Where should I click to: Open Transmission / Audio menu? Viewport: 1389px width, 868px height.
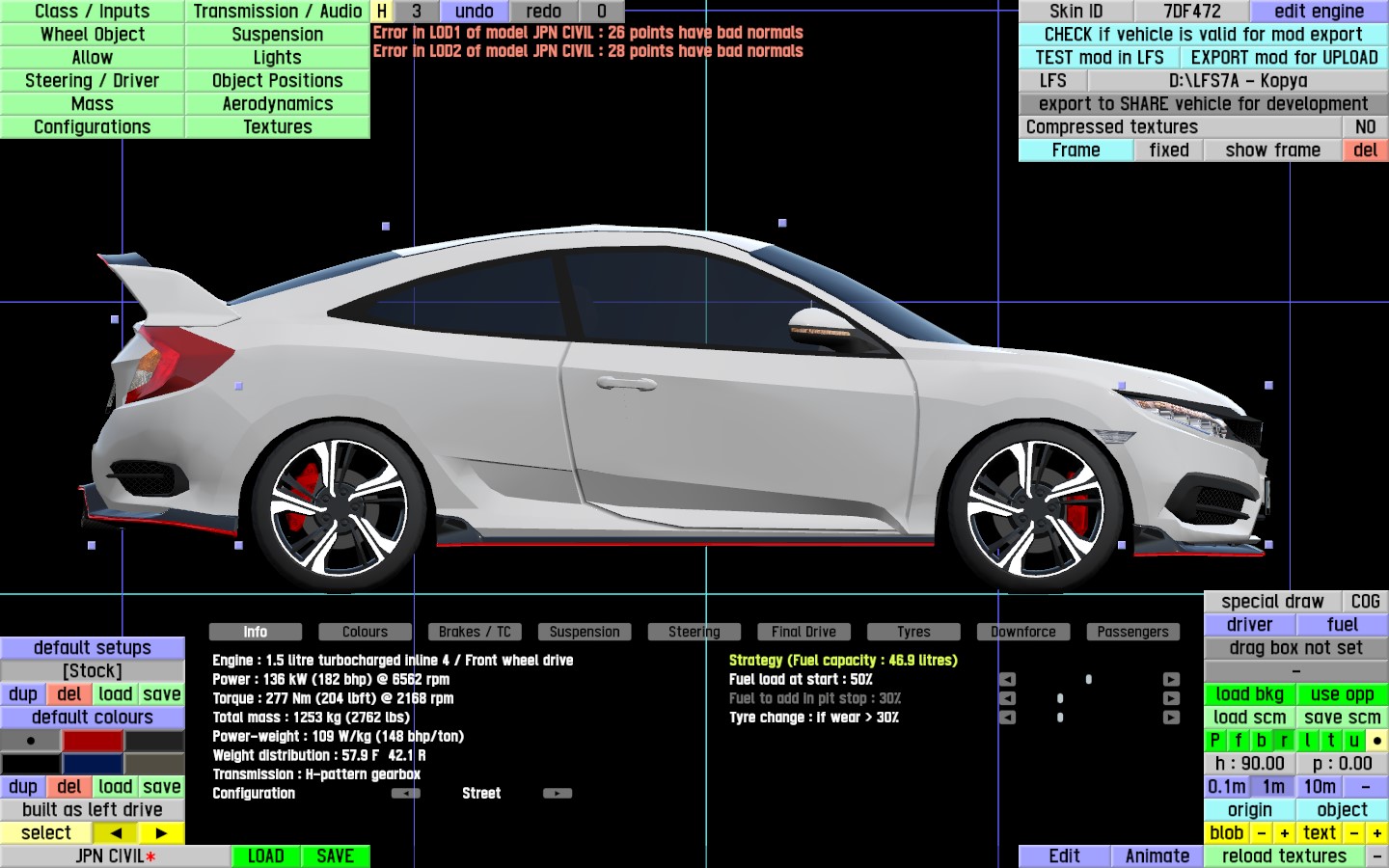278,12
